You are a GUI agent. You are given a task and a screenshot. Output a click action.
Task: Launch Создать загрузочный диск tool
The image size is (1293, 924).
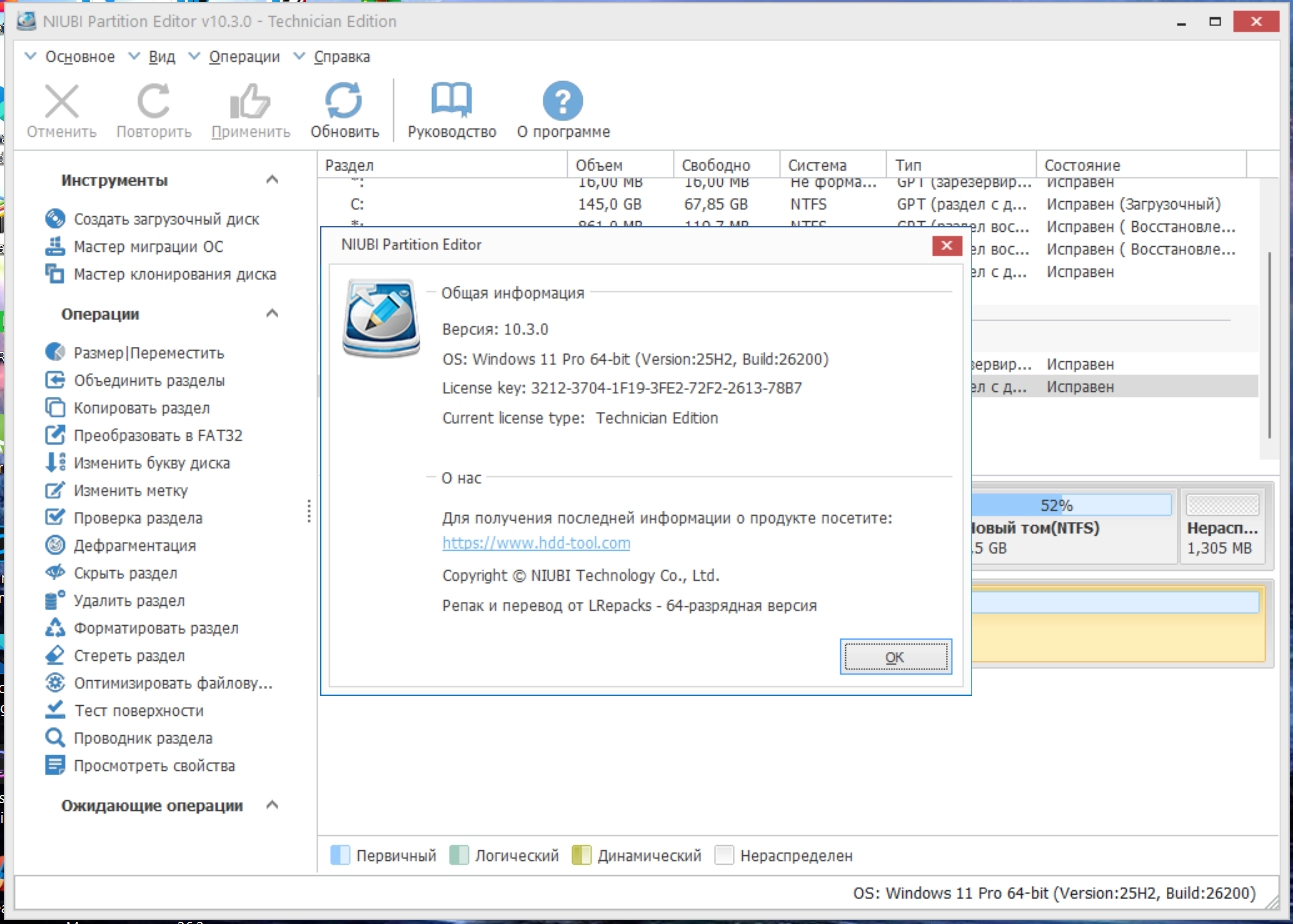(x=153, y=219)
